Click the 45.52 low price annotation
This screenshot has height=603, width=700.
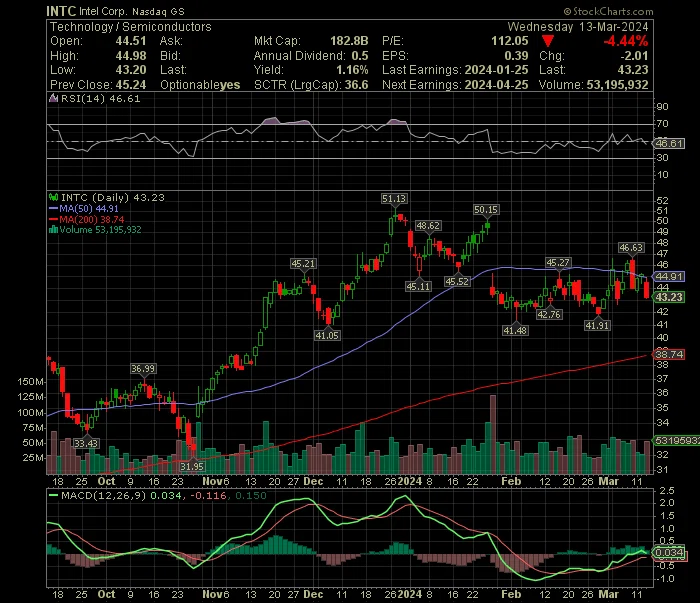pos(458,282)
